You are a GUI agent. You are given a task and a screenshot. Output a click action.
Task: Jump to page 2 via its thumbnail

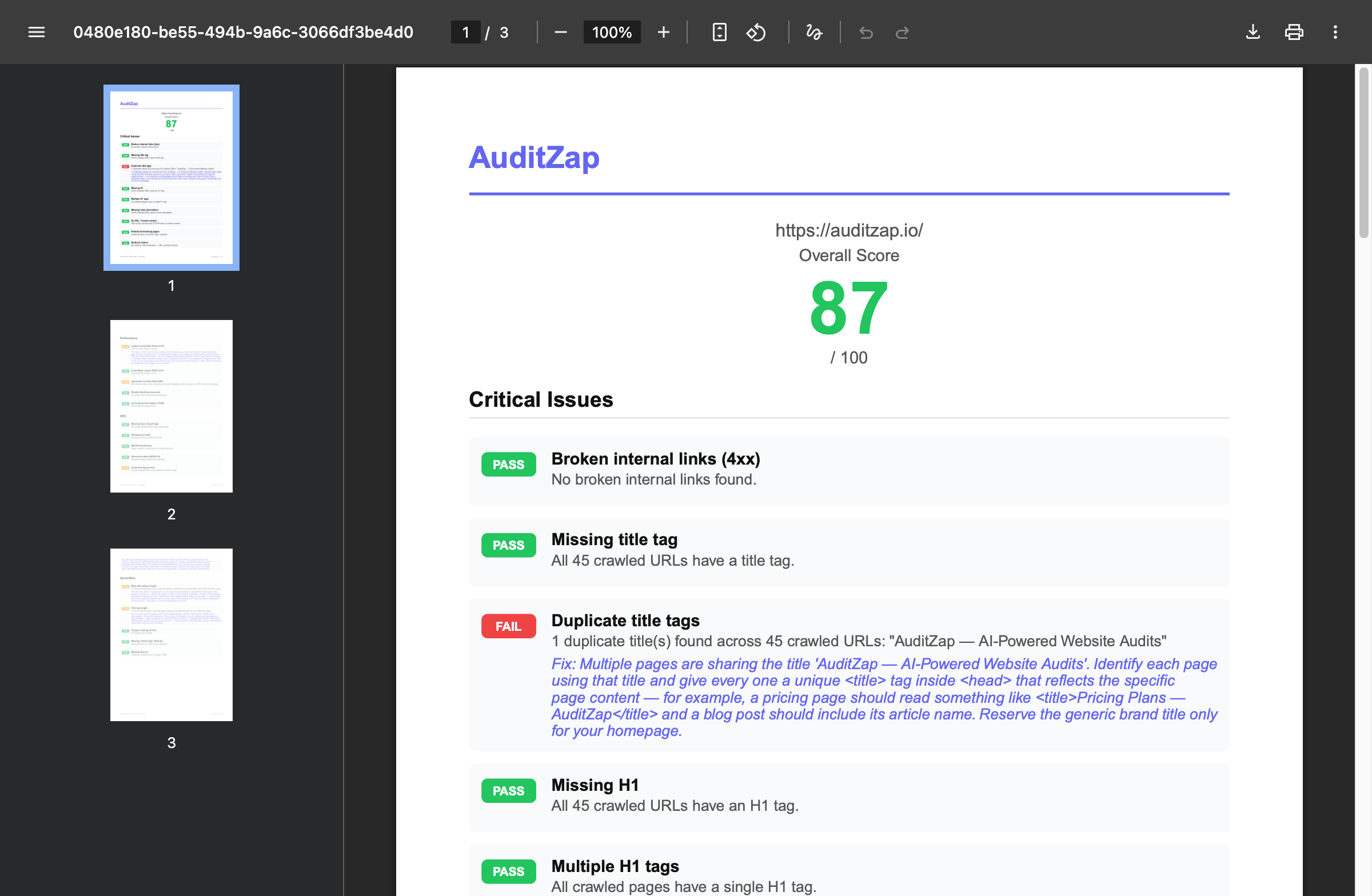171,406
